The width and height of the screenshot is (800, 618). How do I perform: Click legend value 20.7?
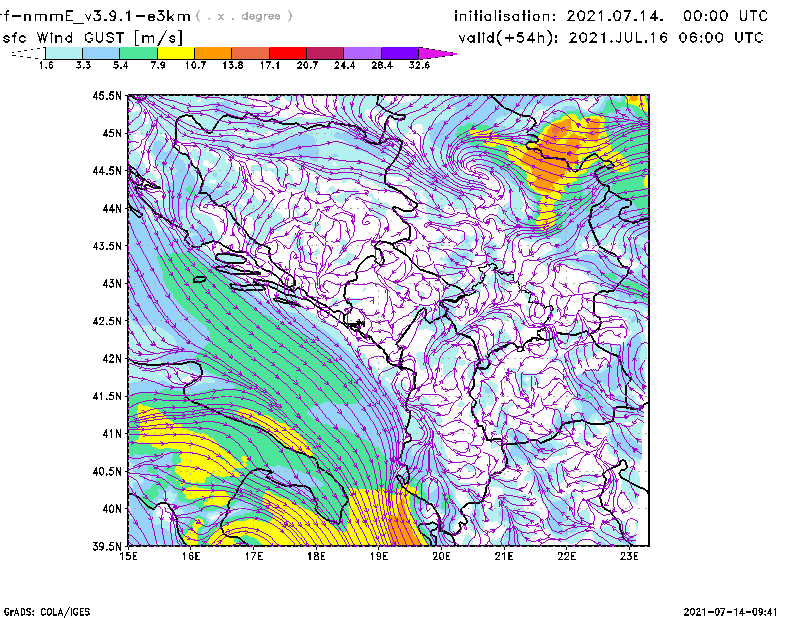click(307, 65)
